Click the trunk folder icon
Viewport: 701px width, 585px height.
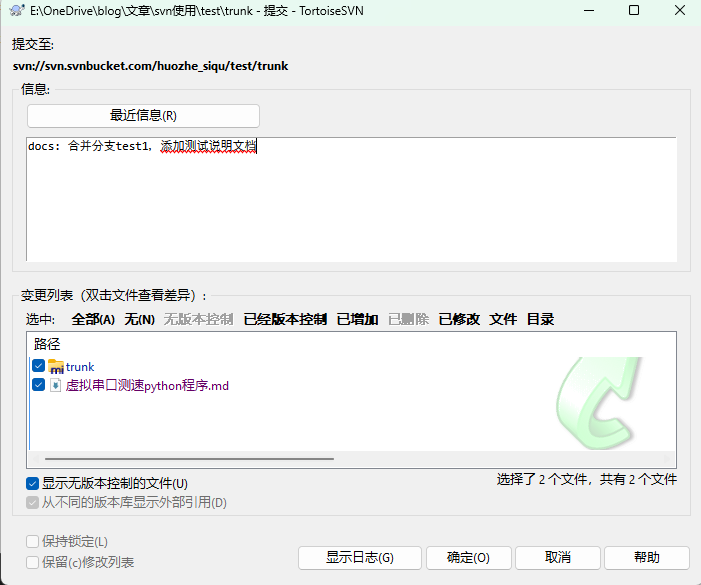pos(56,367)
